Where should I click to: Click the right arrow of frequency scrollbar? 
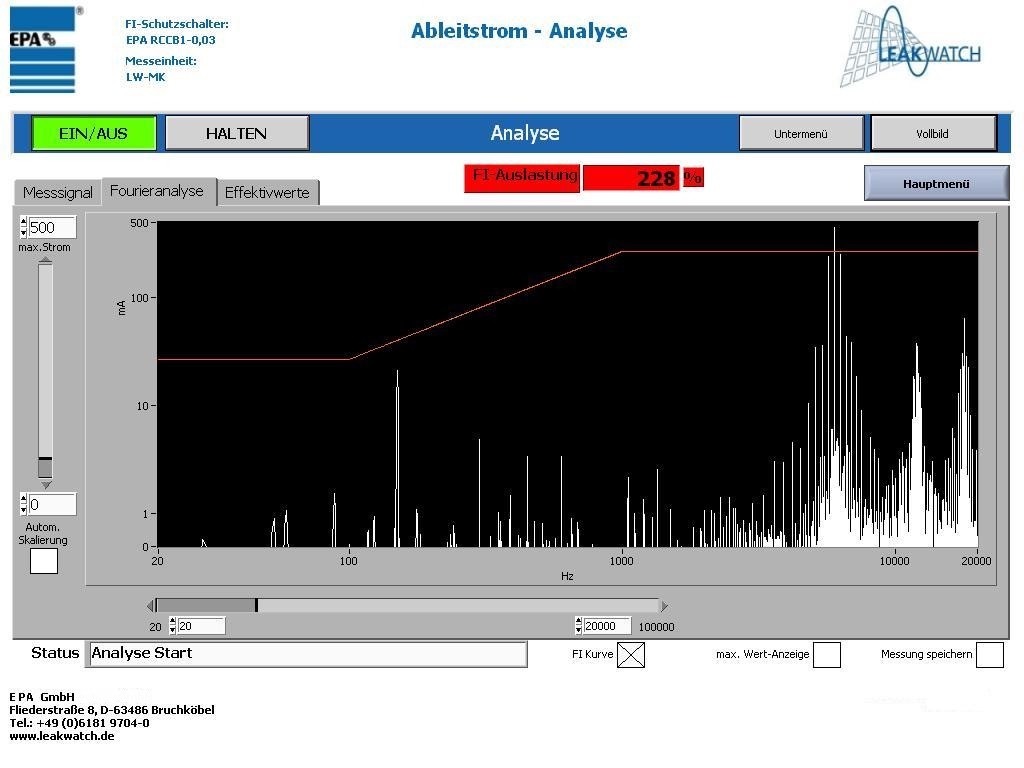[x=665, y=605]
